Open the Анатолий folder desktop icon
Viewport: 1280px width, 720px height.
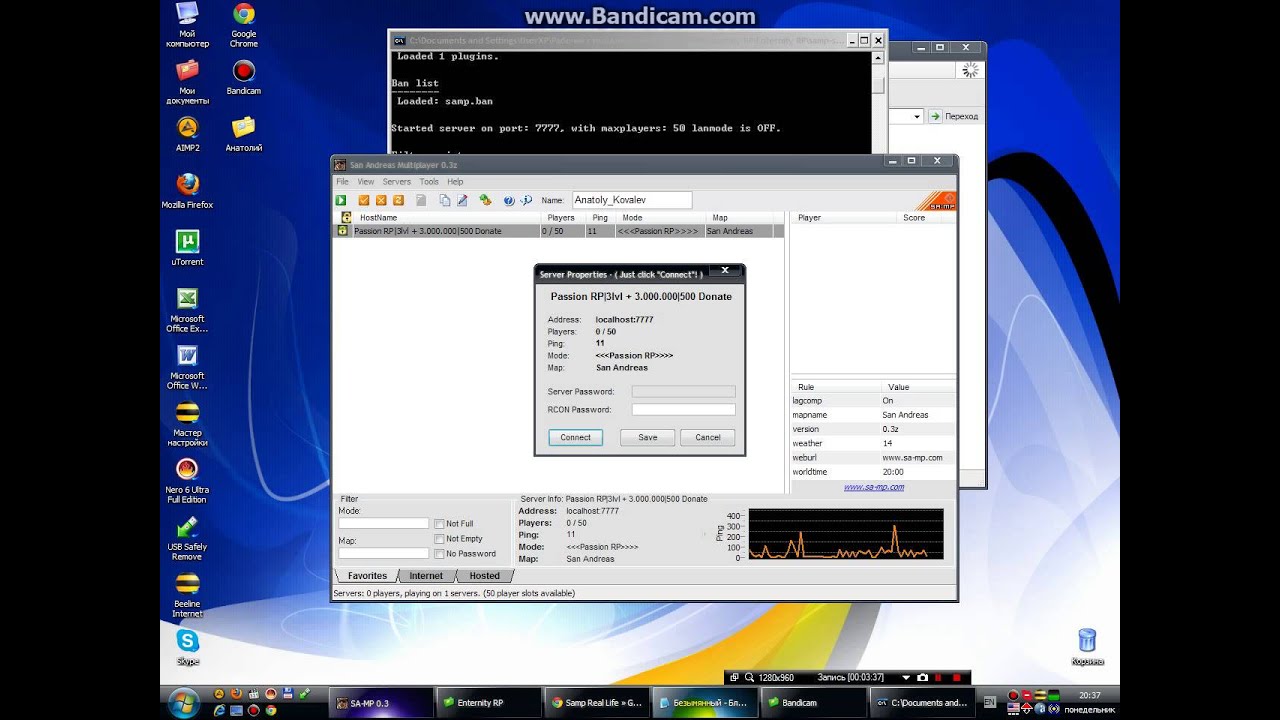pyautogui.click(x=243, y=134)
